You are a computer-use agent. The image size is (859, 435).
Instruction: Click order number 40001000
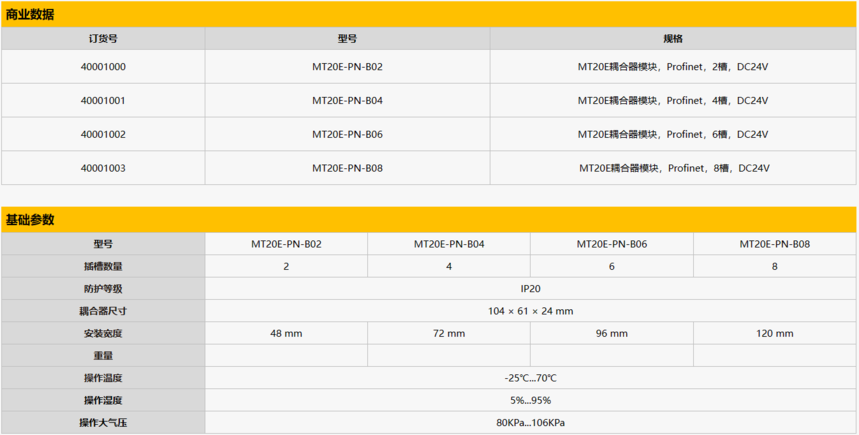[103, 67]
